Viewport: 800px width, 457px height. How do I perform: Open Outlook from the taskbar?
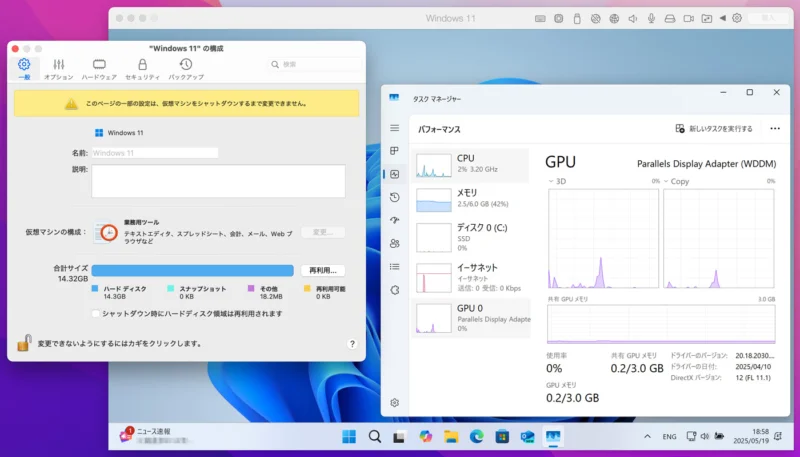point(527,437)
